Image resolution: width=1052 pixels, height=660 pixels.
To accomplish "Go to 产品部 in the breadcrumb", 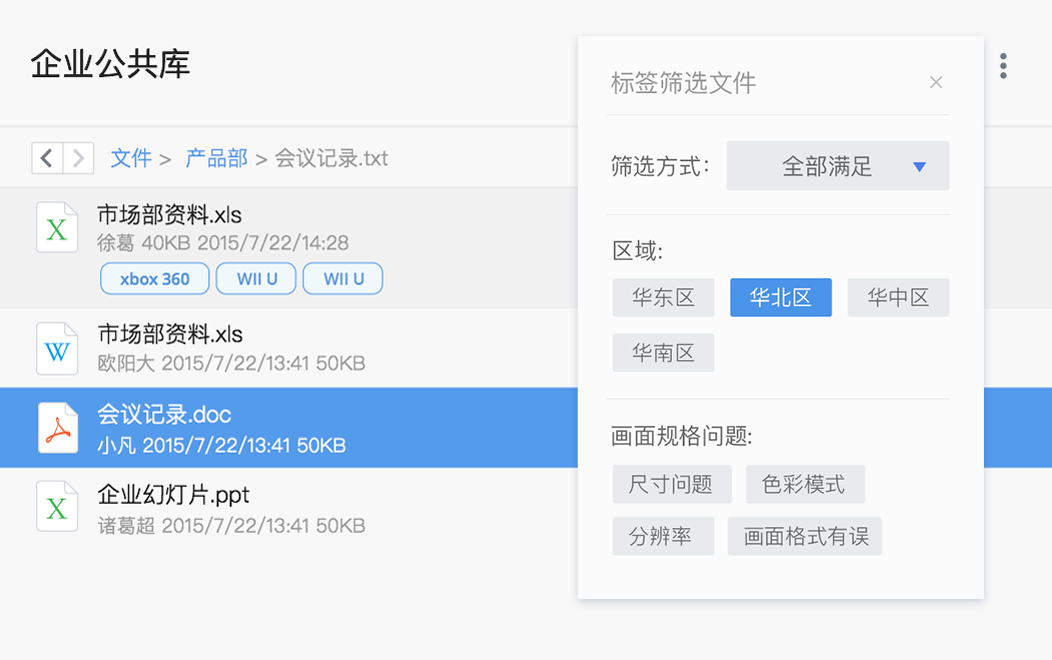I will pyautogui.click(x=216, y=158).
